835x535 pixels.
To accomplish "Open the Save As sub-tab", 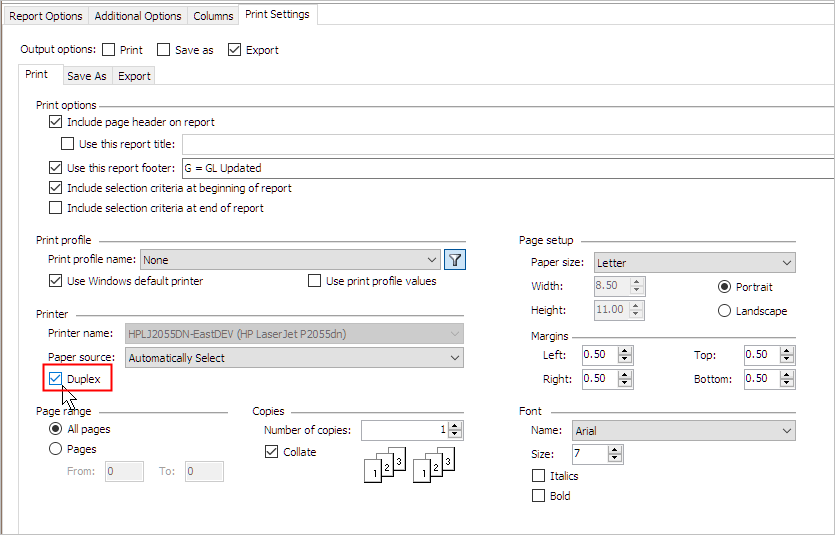I will [86, 76].
